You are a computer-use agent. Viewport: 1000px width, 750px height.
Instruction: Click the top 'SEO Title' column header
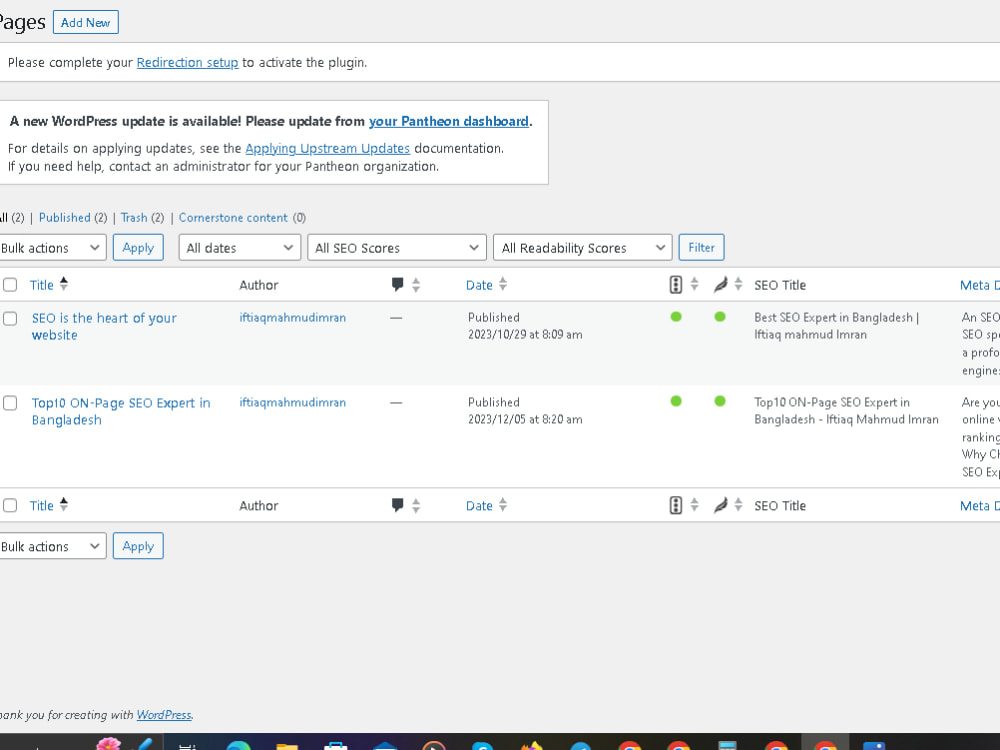pos(780,285)
